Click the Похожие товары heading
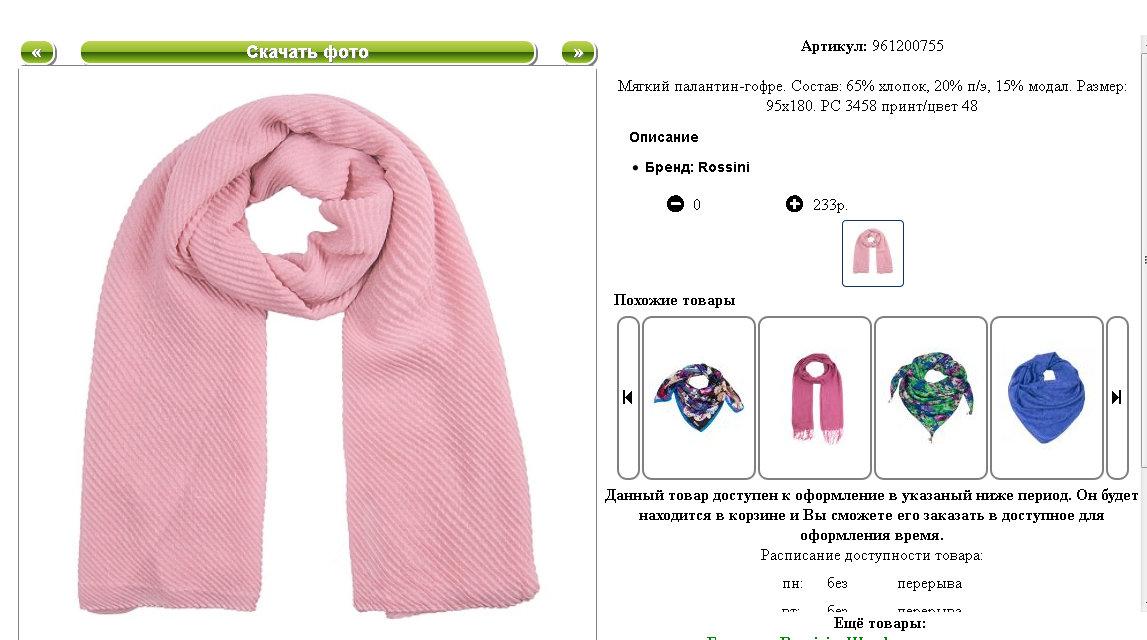Image resolution: width=1147 pixels, height=640 pixels. (674, 300)
